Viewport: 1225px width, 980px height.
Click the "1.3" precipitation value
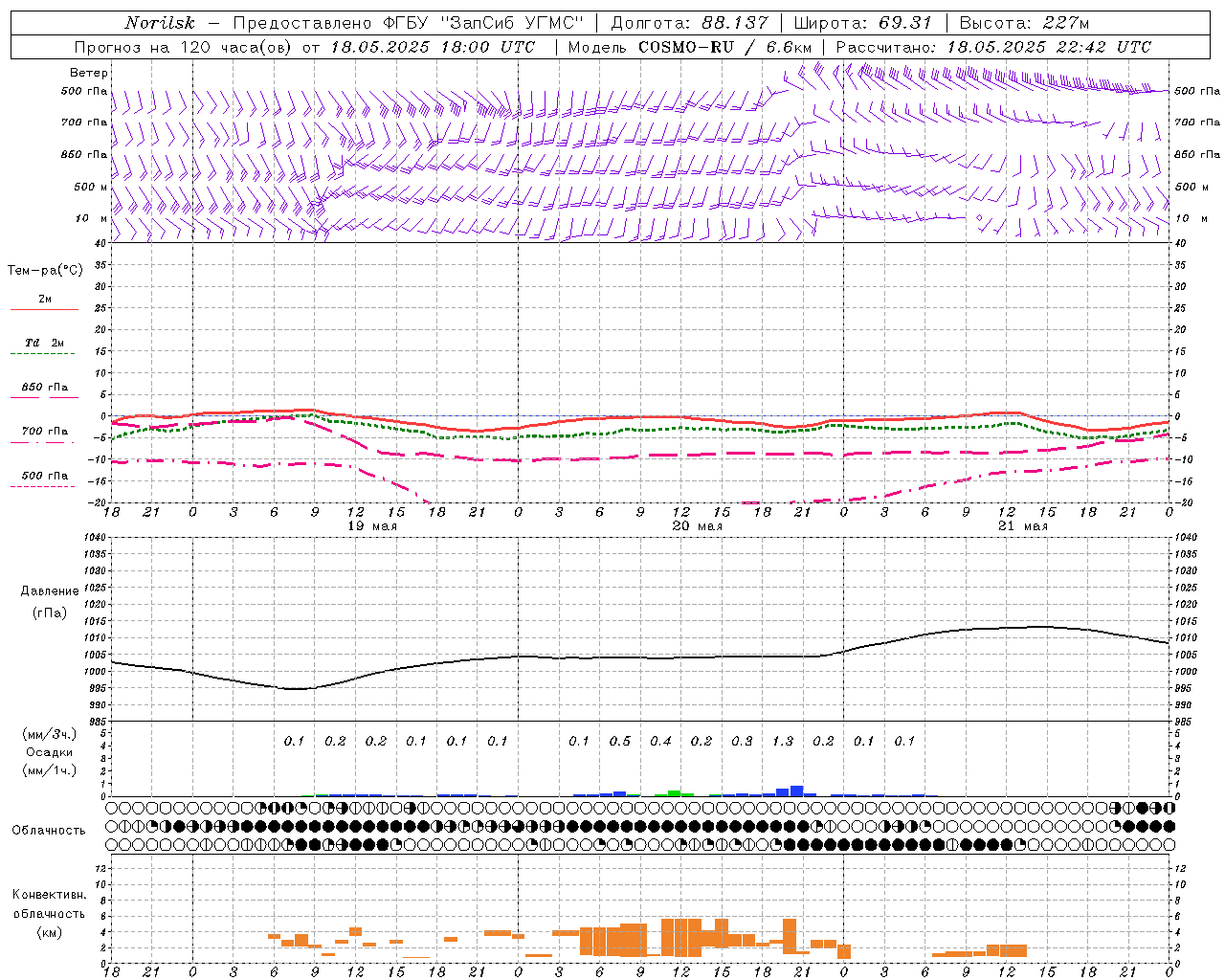(783, 741)
